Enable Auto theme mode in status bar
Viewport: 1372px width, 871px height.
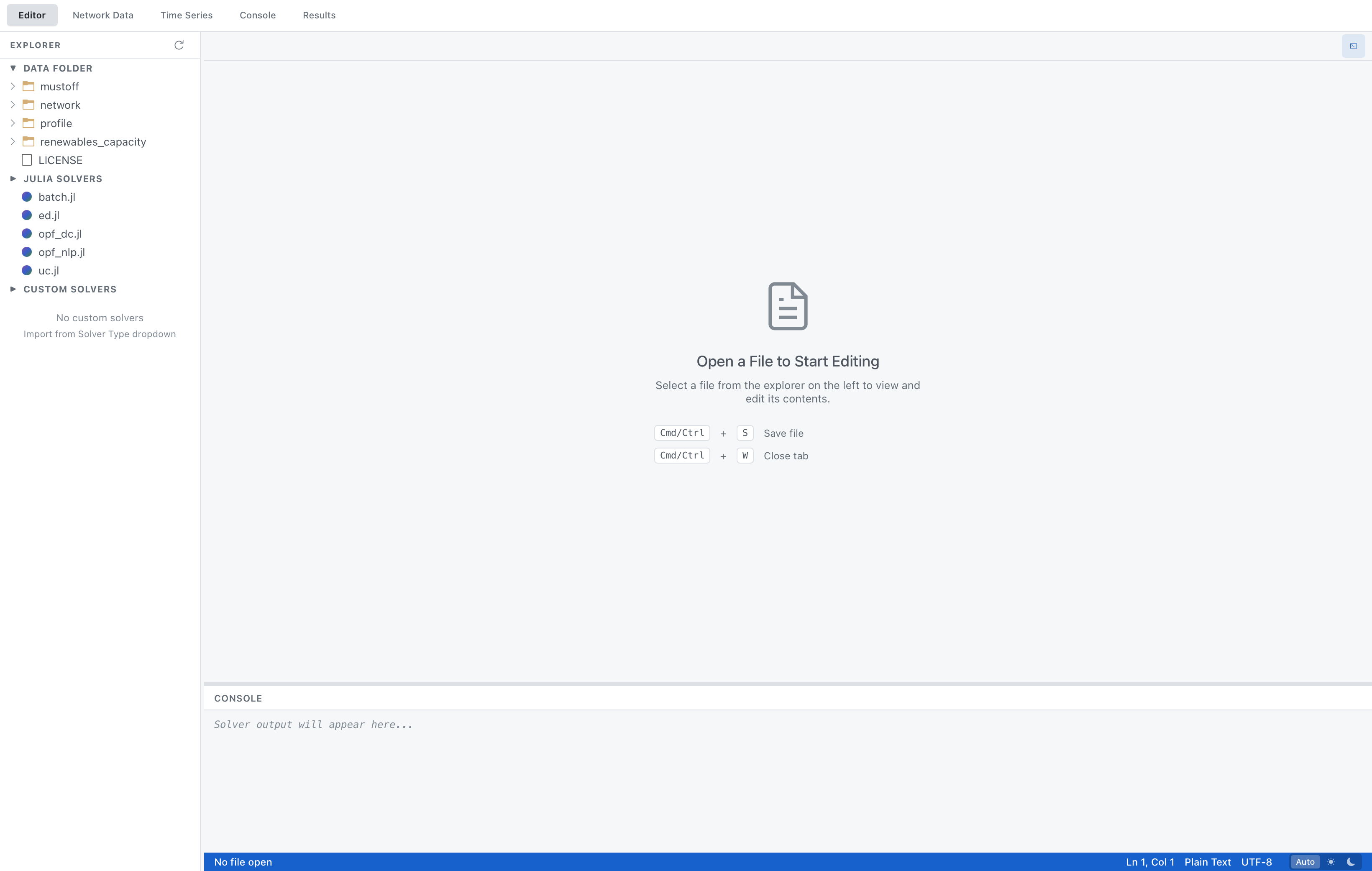[1305, 862]
